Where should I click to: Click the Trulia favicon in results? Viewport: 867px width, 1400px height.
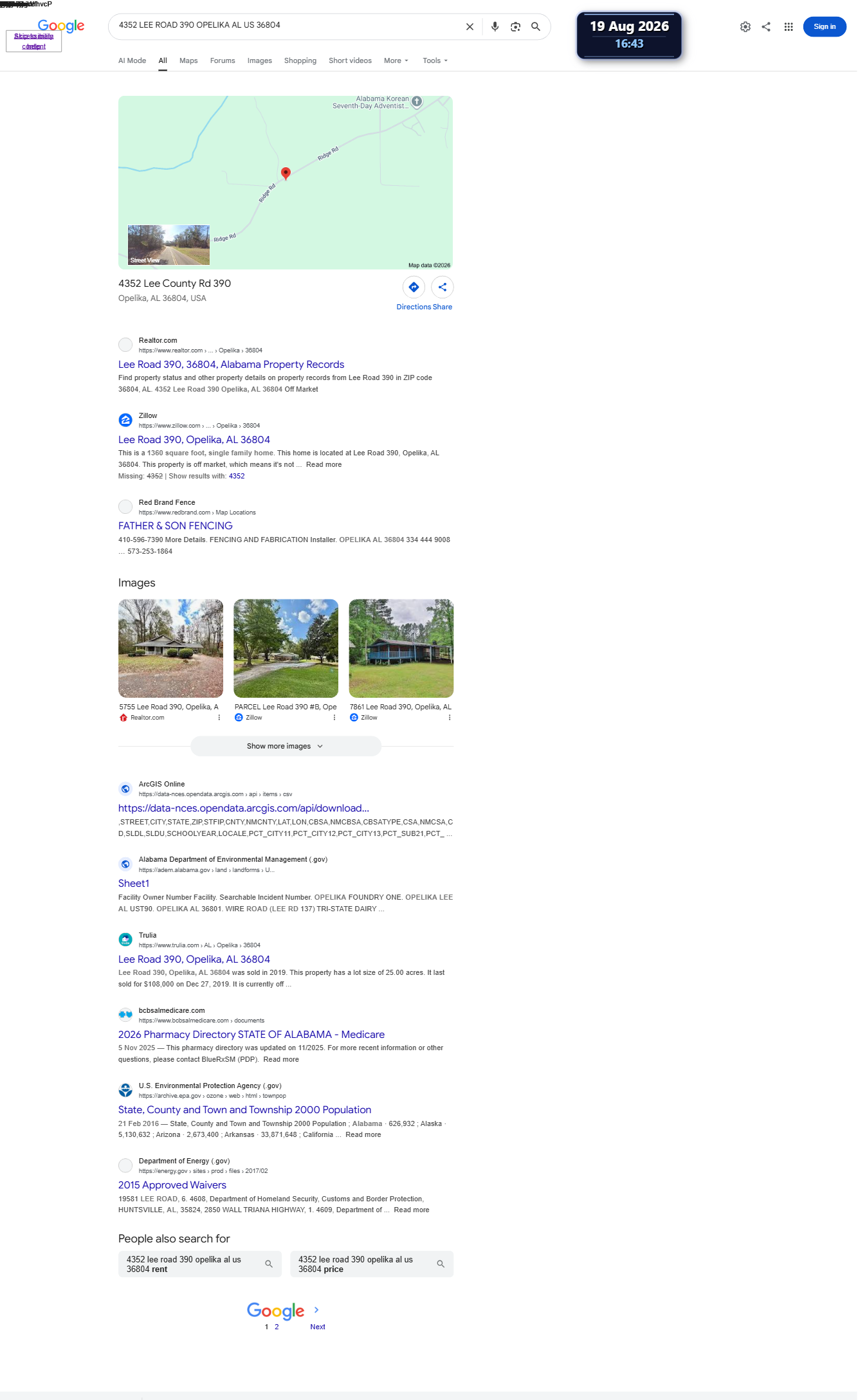[x=125, y=940]
